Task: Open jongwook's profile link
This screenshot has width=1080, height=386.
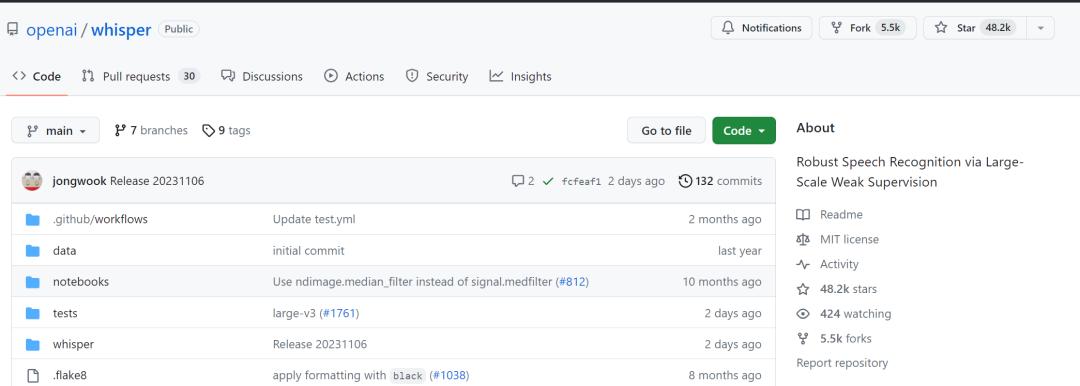Action: click(x=79, y=181)
